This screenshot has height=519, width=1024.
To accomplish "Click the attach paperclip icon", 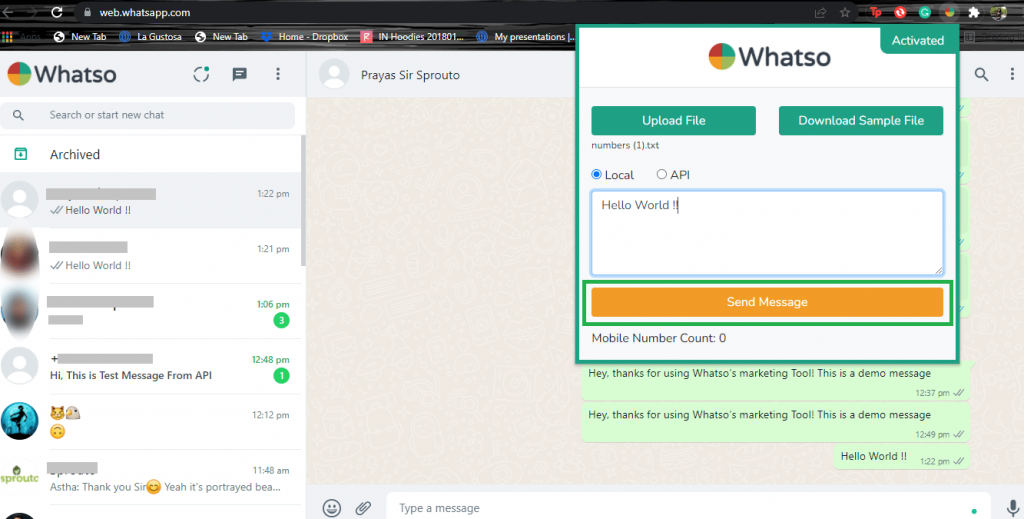I will coord(363,508).
